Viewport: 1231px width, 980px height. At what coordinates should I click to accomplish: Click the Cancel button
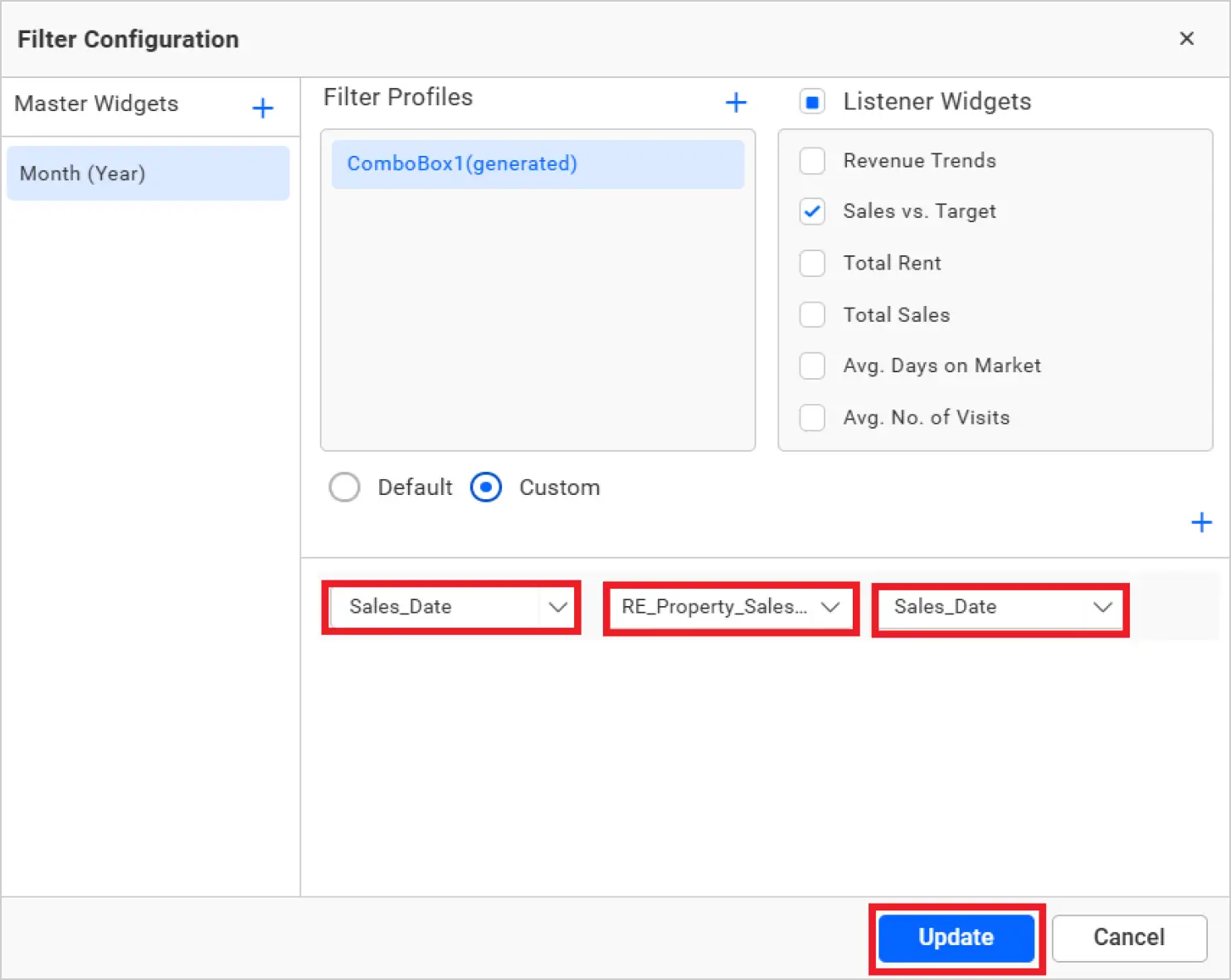pos(1129,938)
